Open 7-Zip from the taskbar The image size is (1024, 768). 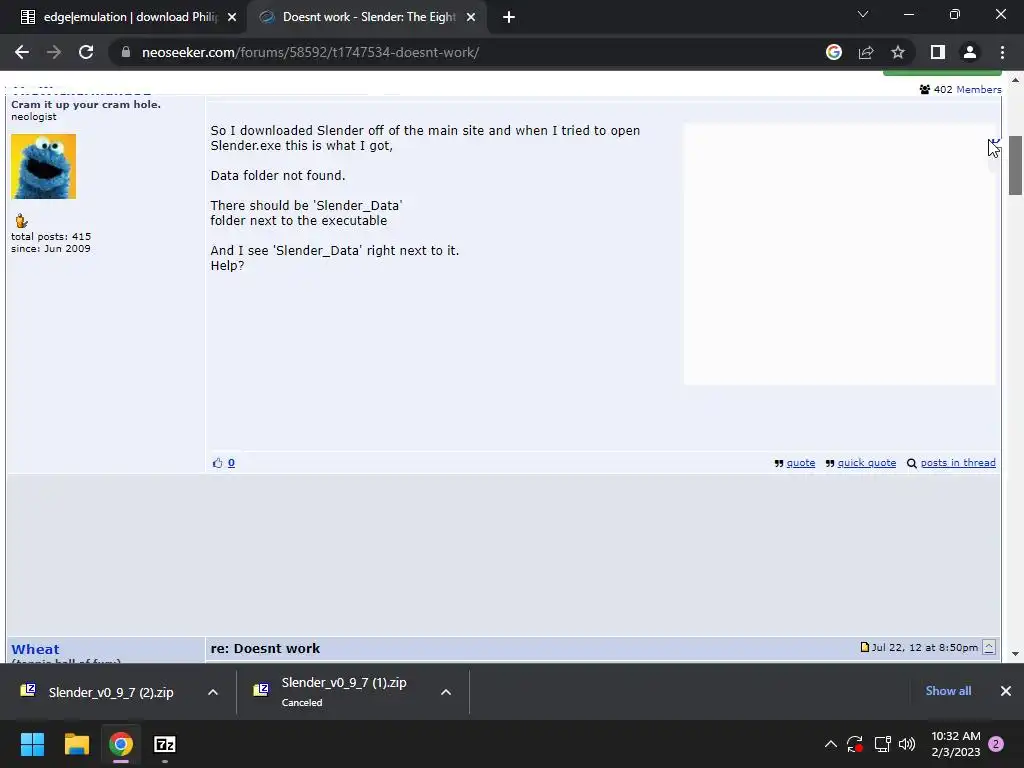[x=165, y=744]
